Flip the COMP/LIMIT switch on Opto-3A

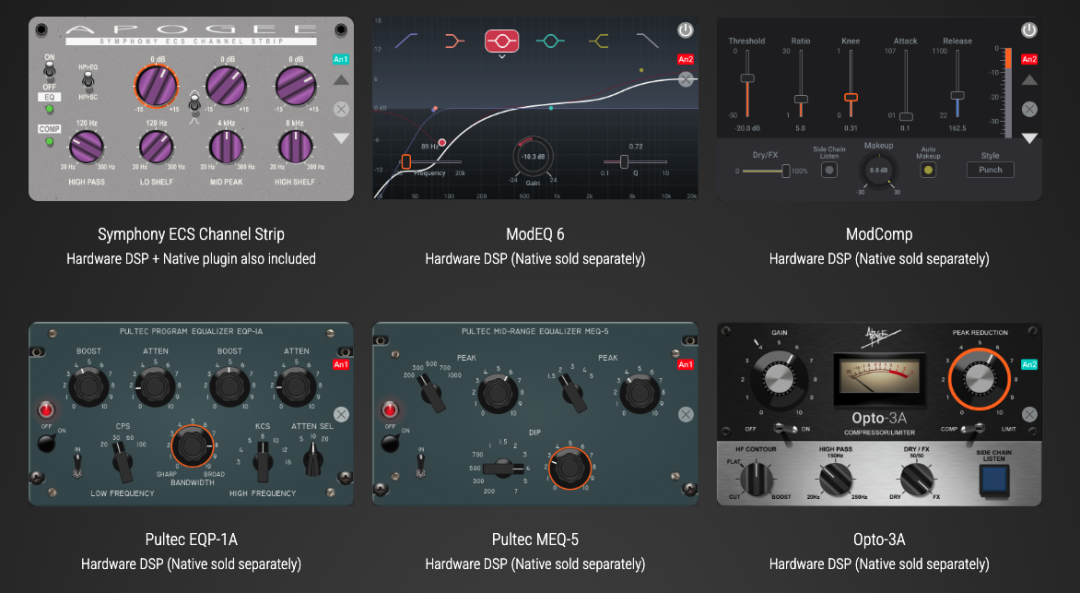click(973, 429)
